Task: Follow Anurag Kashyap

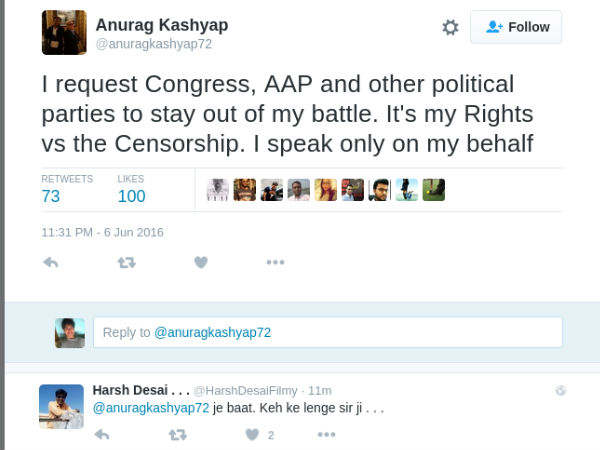Action: click(x=516, y=27)
